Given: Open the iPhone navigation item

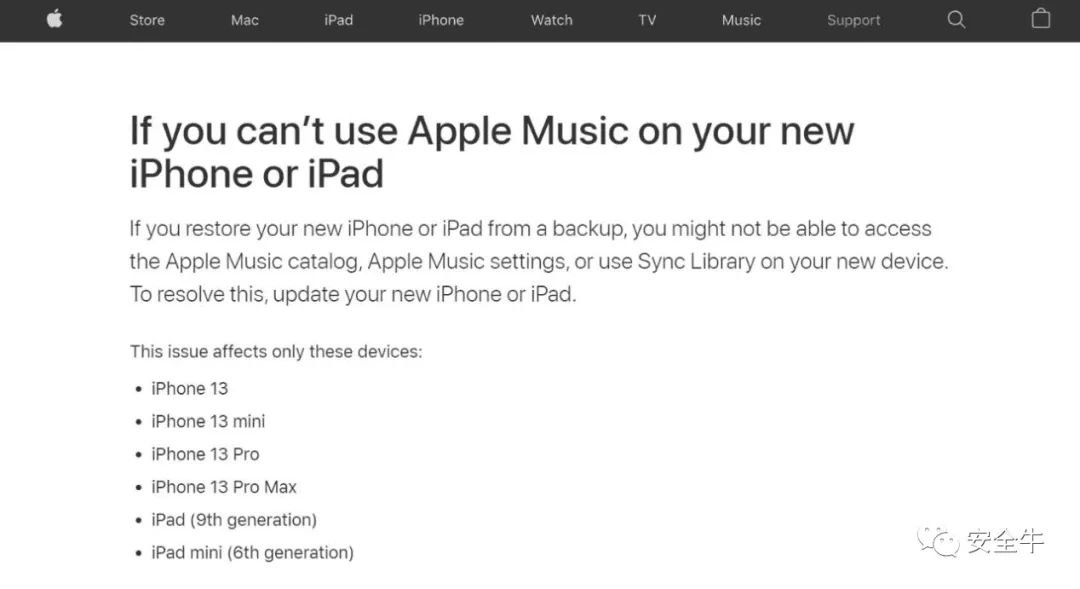Looking at the screenshot, I should coord(441,20).
